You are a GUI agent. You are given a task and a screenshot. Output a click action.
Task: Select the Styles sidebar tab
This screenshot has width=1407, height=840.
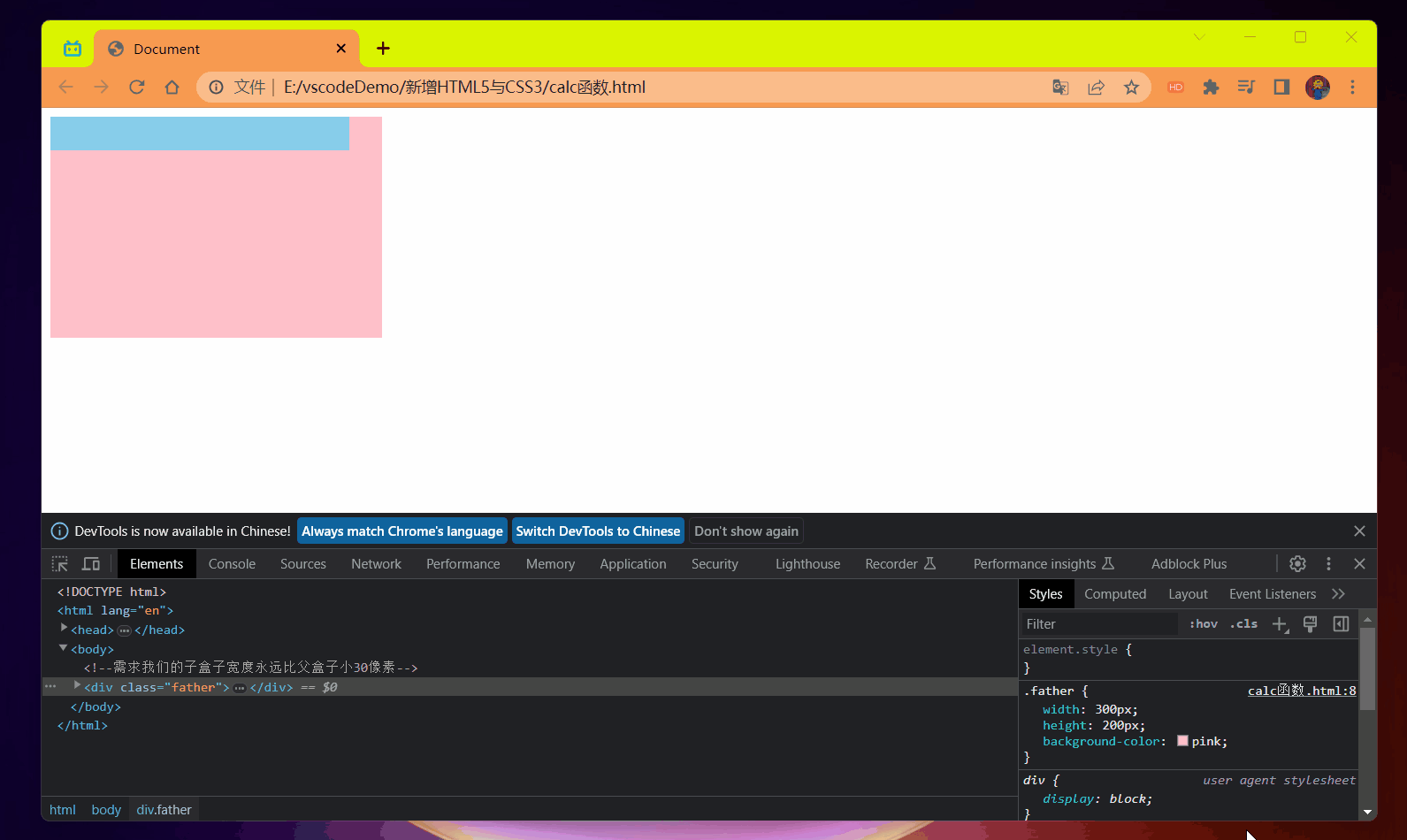coord(1045,594)
